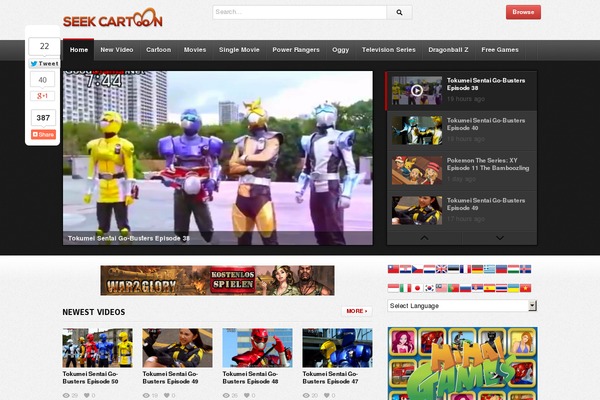Click the Seek Cartoon logo

(x=112, y=18)
